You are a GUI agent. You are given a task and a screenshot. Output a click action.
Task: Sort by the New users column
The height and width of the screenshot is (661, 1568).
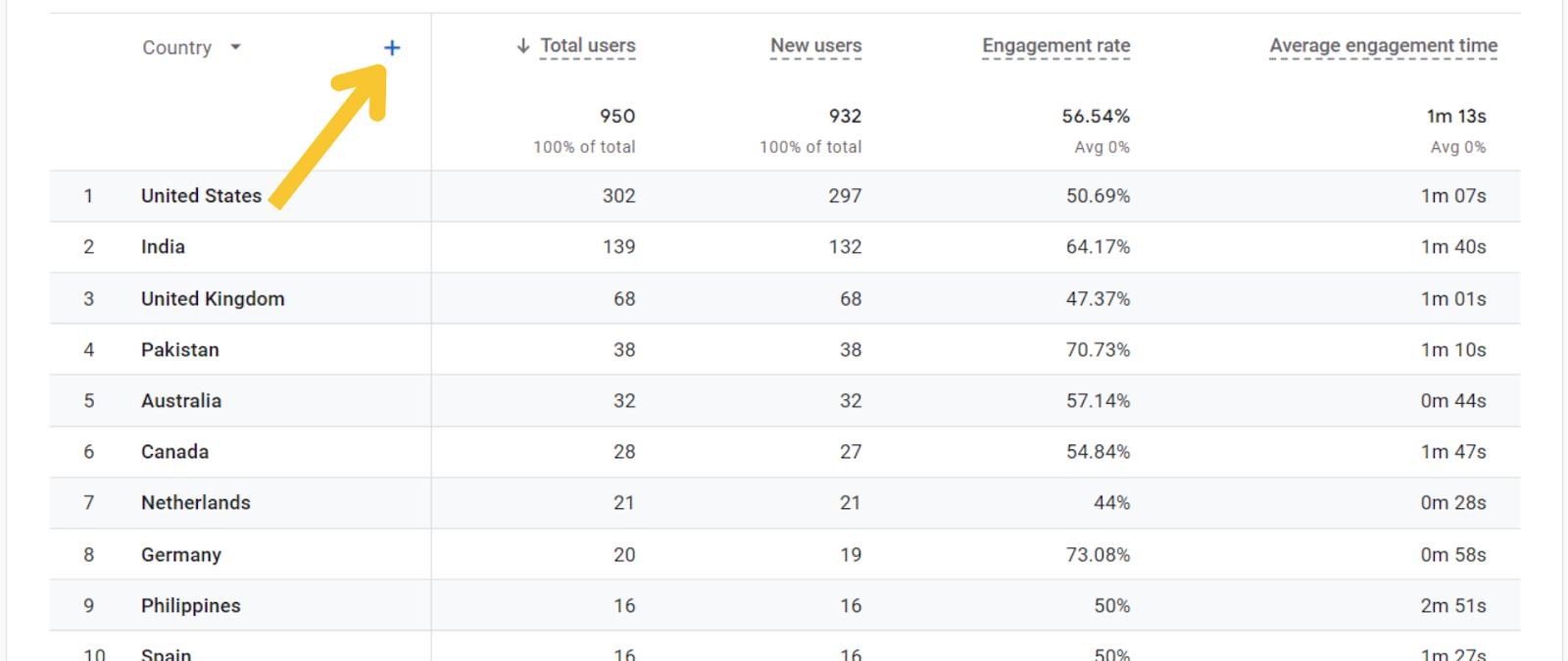815,45
